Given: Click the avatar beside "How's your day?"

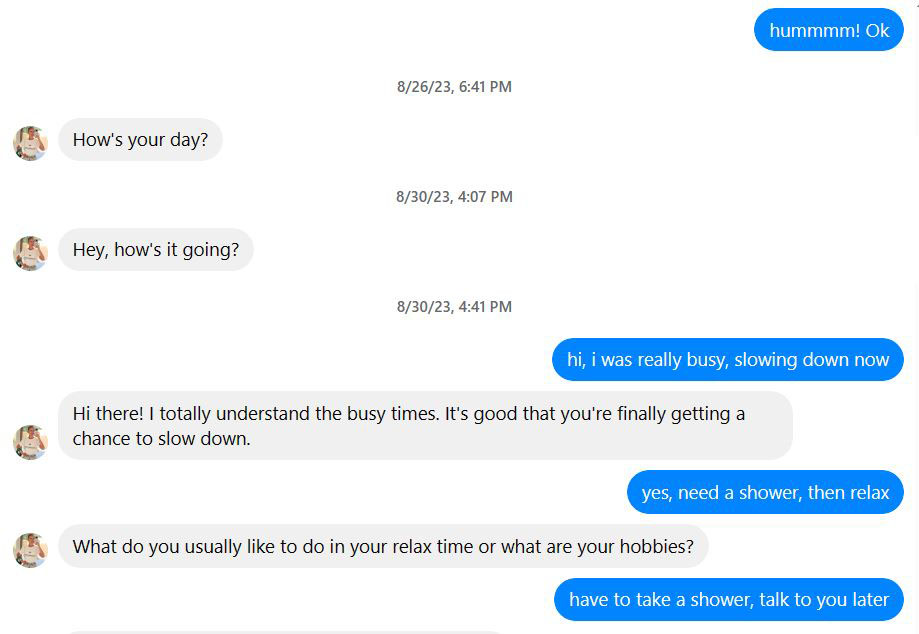Looking at the screenshot, I should [30, 142].
